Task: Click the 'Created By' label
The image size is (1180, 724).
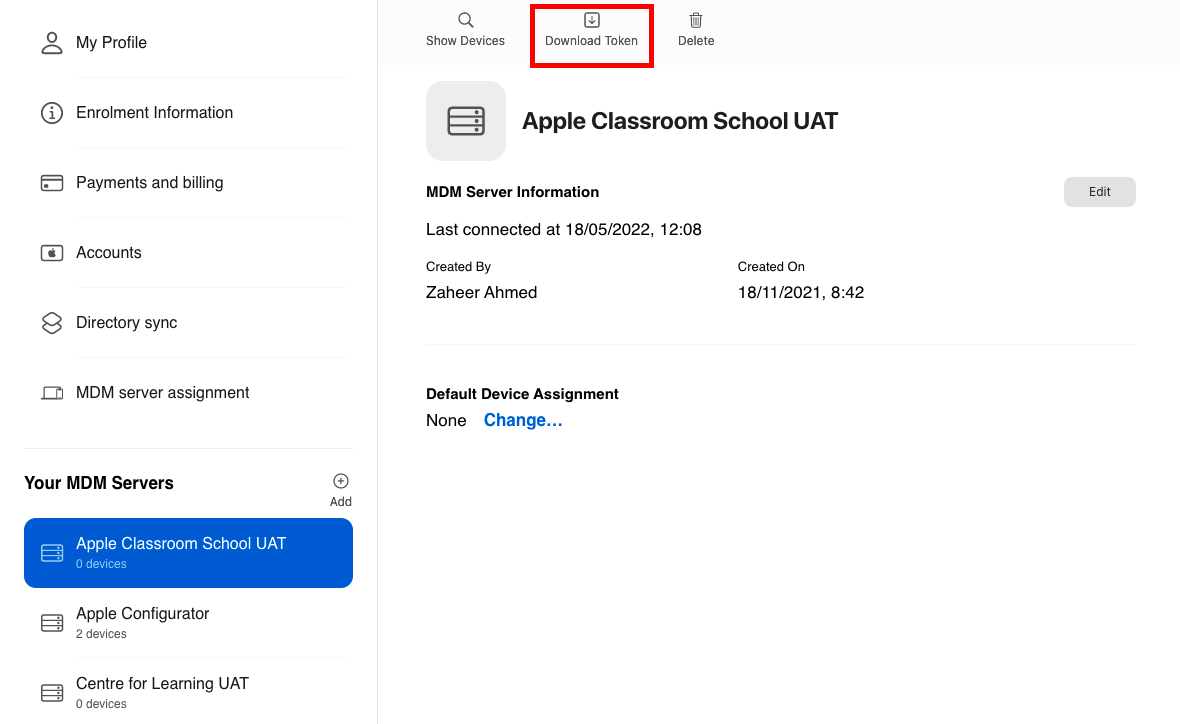Action: (458, 267)
